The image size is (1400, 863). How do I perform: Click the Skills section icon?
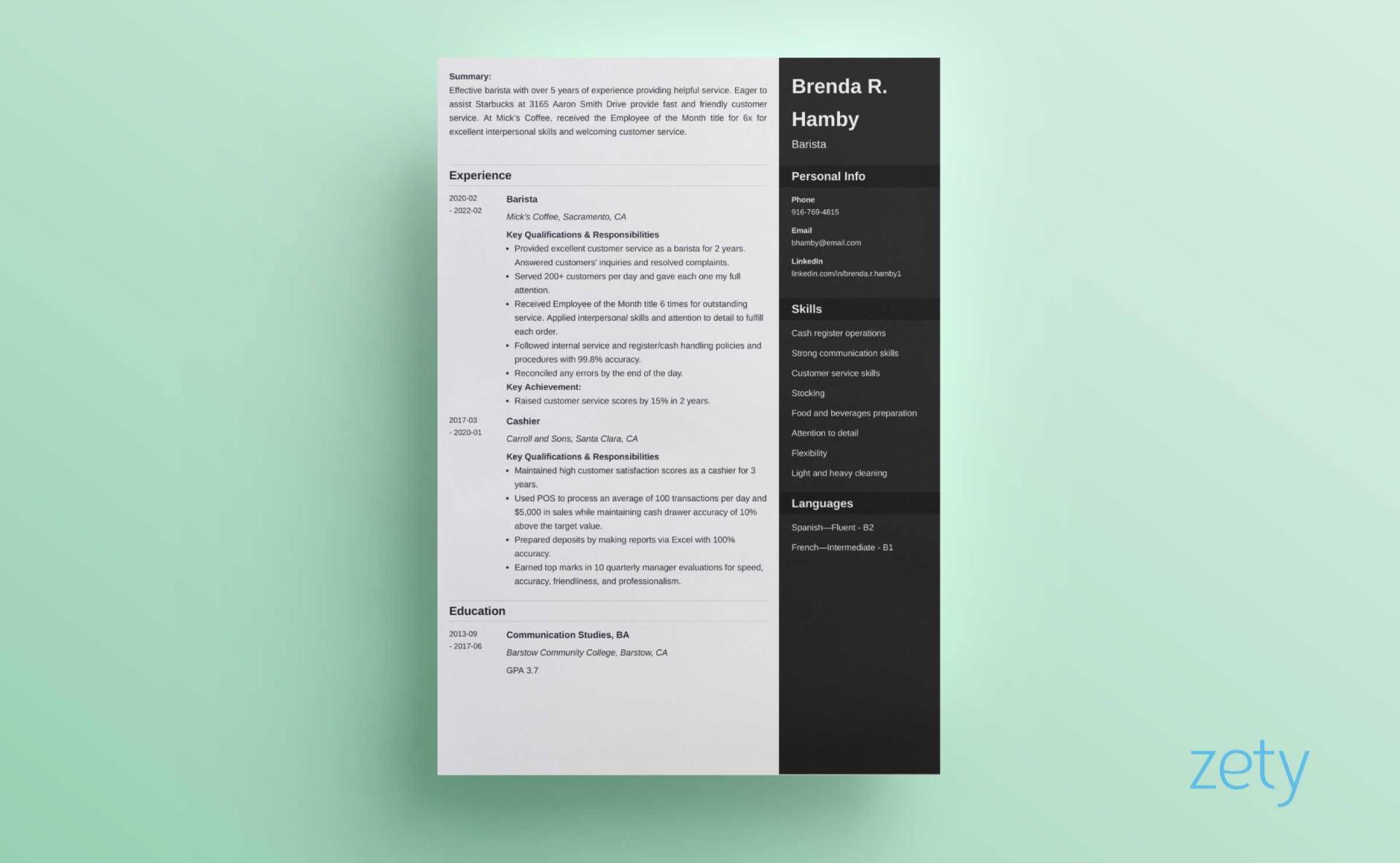pos(806,308)
